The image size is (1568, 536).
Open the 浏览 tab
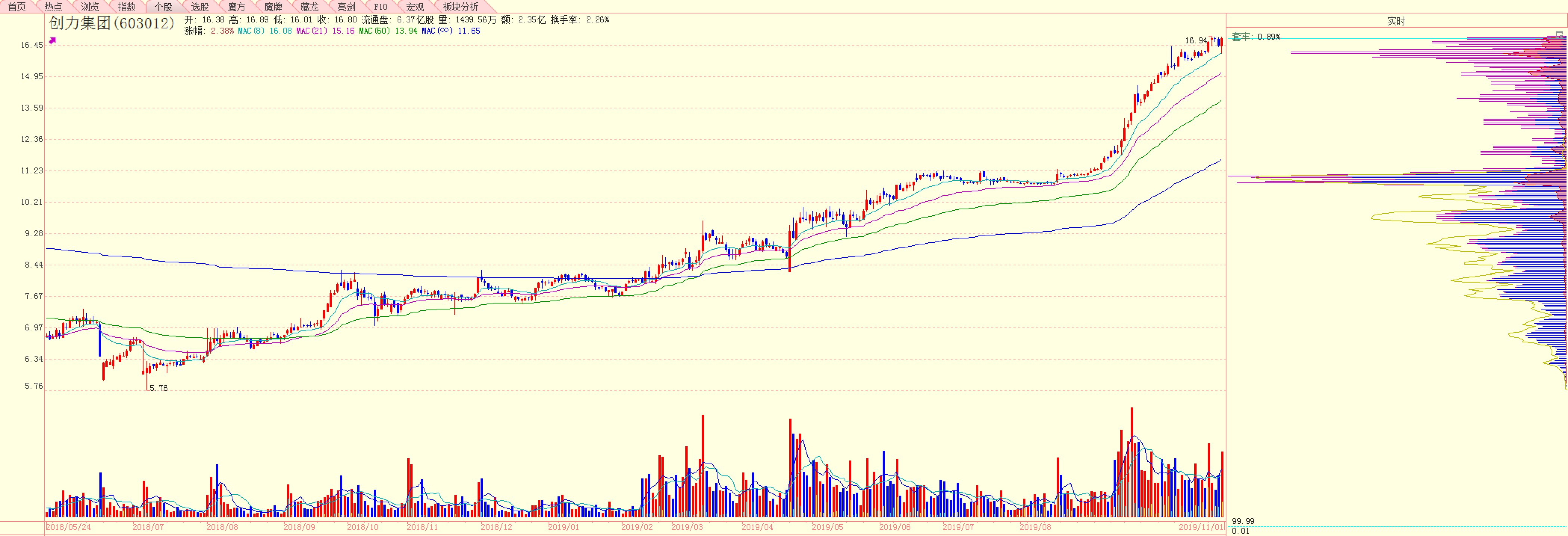tap(90, 7)
